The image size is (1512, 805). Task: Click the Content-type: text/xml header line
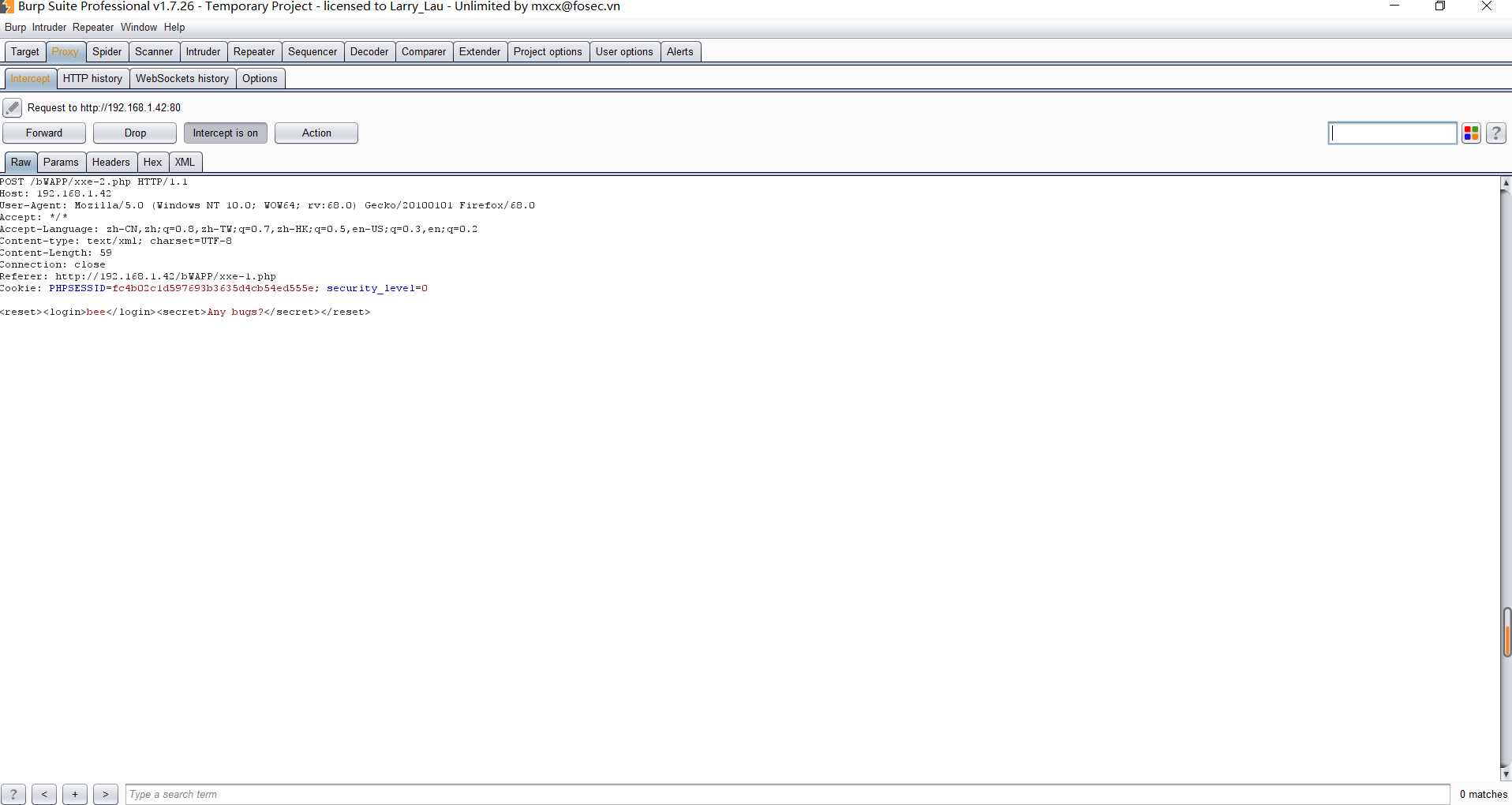(x=116, y=241)
